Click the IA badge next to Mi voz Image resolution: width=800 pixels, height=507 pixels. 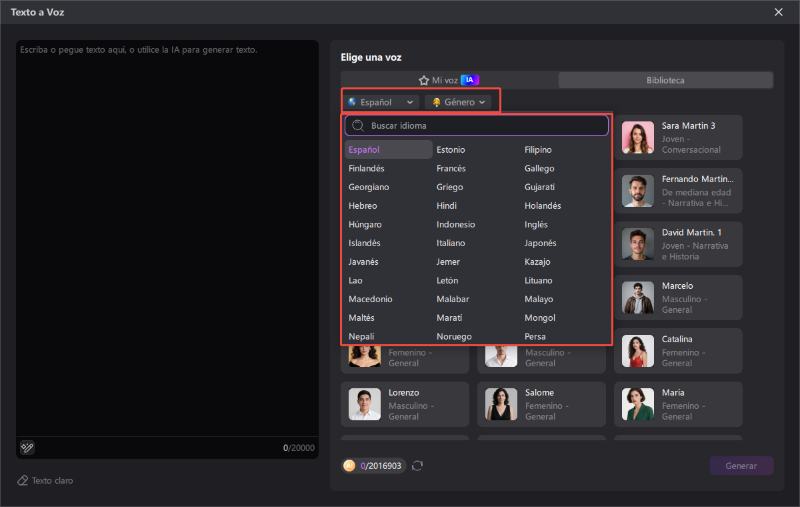[x=469, y=80]
